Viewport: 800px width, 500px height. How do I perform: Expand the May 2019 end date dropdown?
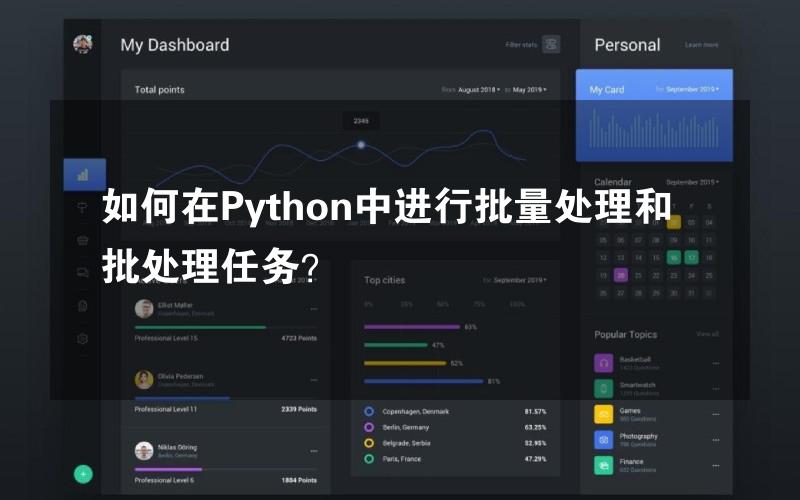(x=530, y=90)
